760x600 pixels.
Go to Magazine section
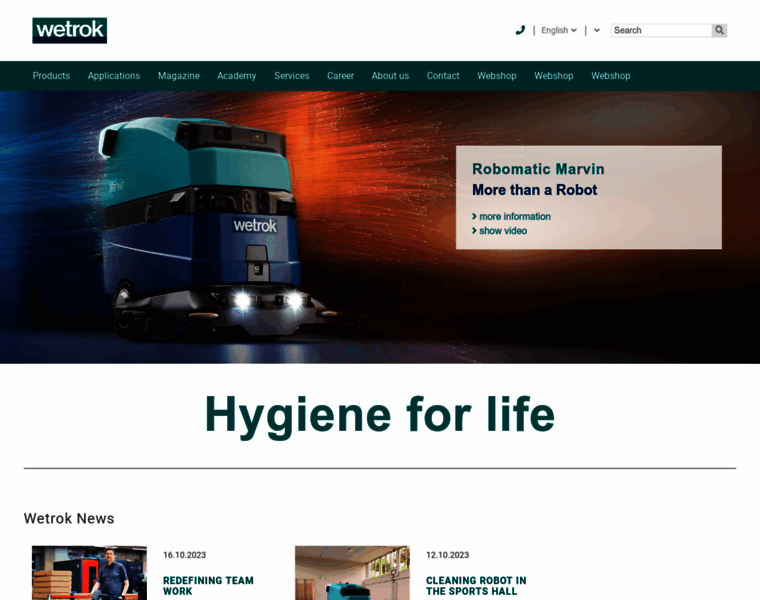coord(178,76)
